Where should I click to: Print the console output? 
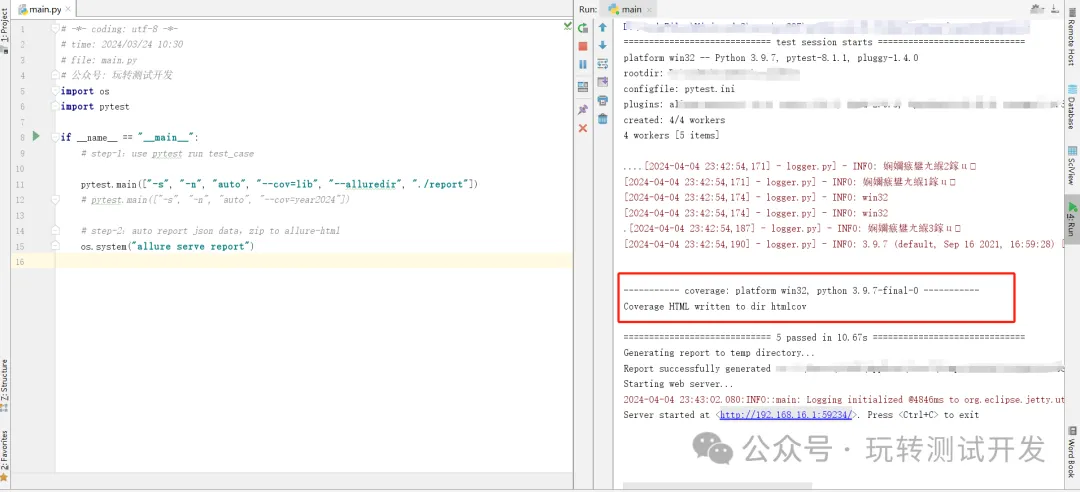point(603,101)
